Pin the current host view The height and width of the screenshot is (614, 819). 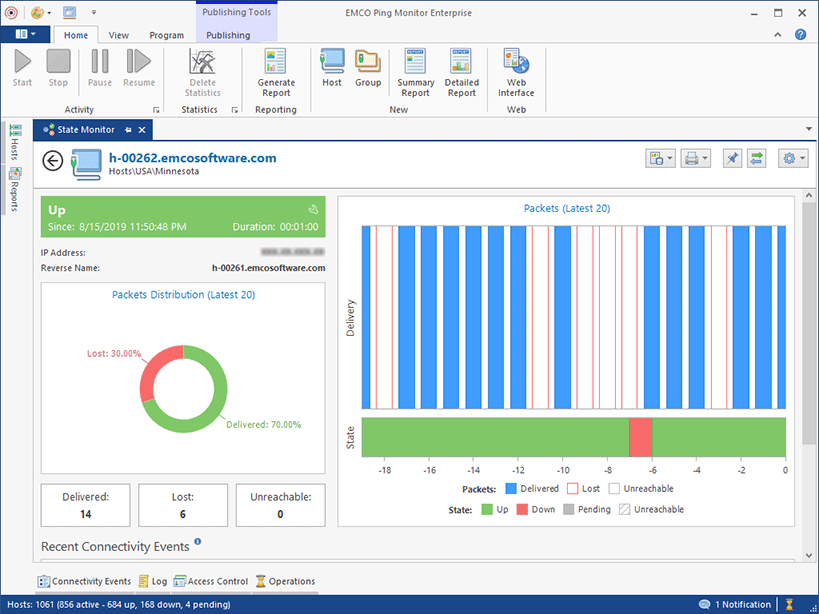coord(732,157)
